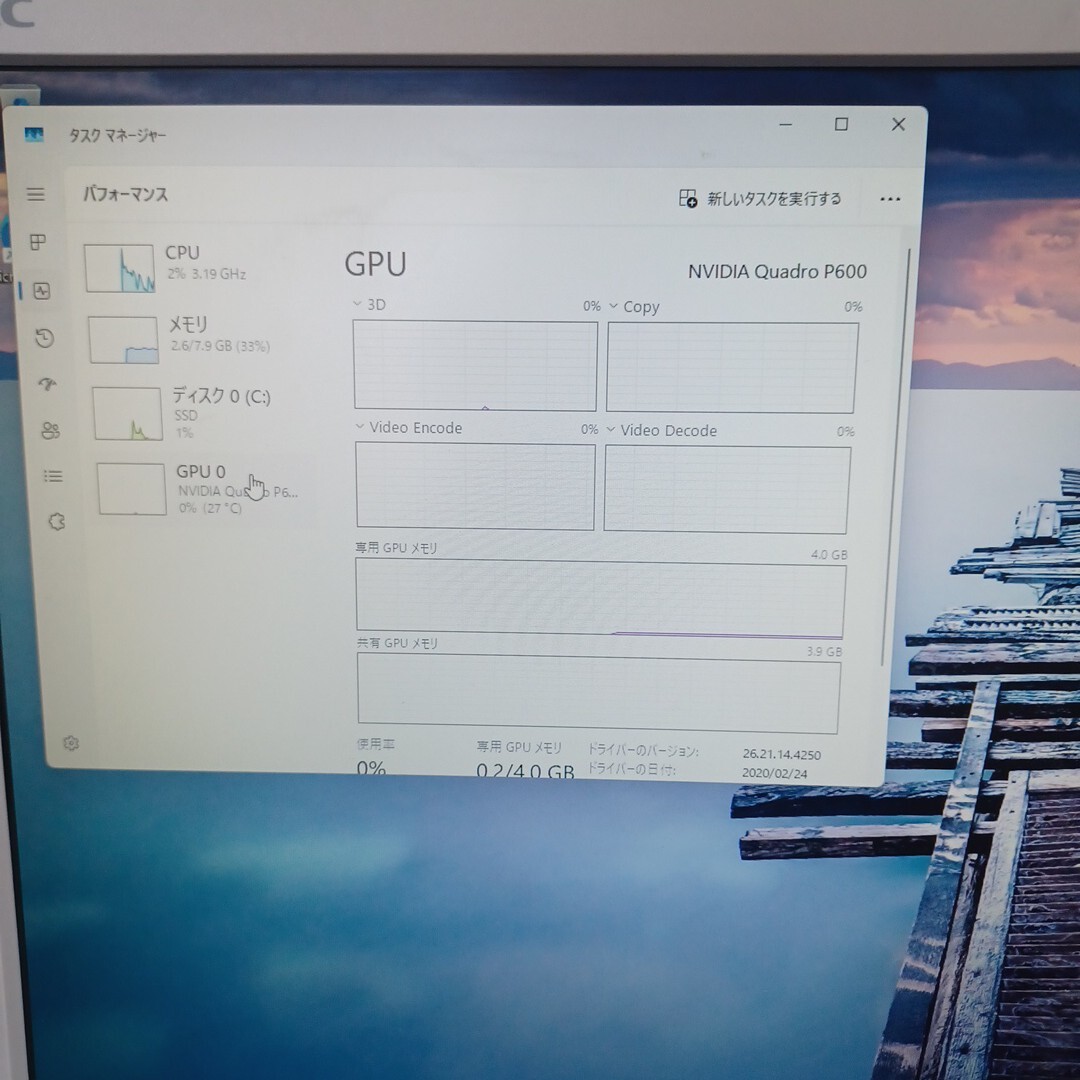Open the hamburger navigation menu
This screenshot has width=1080, height=1080.
point(36,195)
